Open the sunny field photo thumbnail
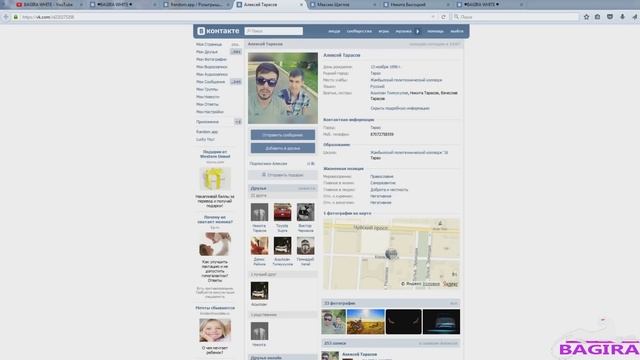Image resolution: width=640 pixels, height=360 pixels. [x=366, y=322]
